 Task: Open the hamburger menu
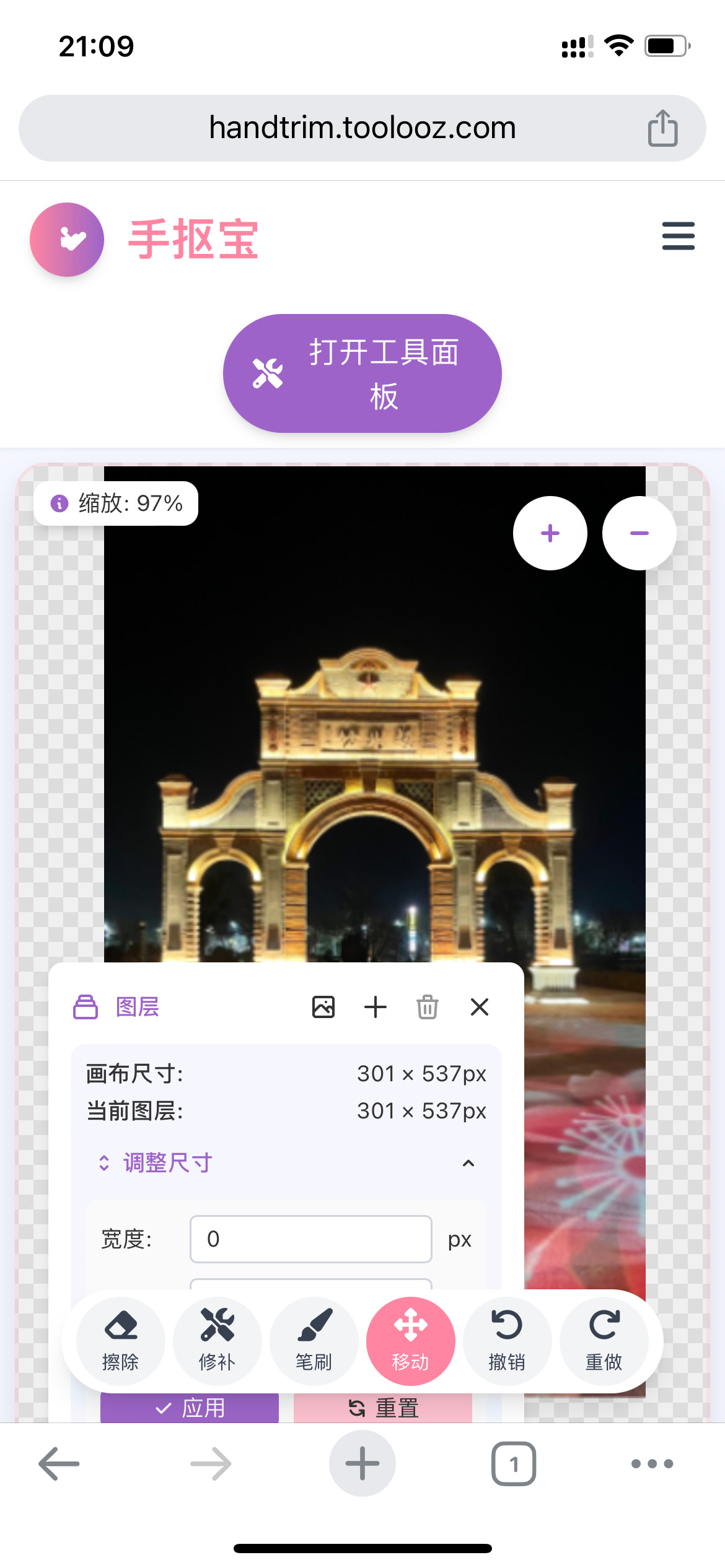tap(678, 236)
